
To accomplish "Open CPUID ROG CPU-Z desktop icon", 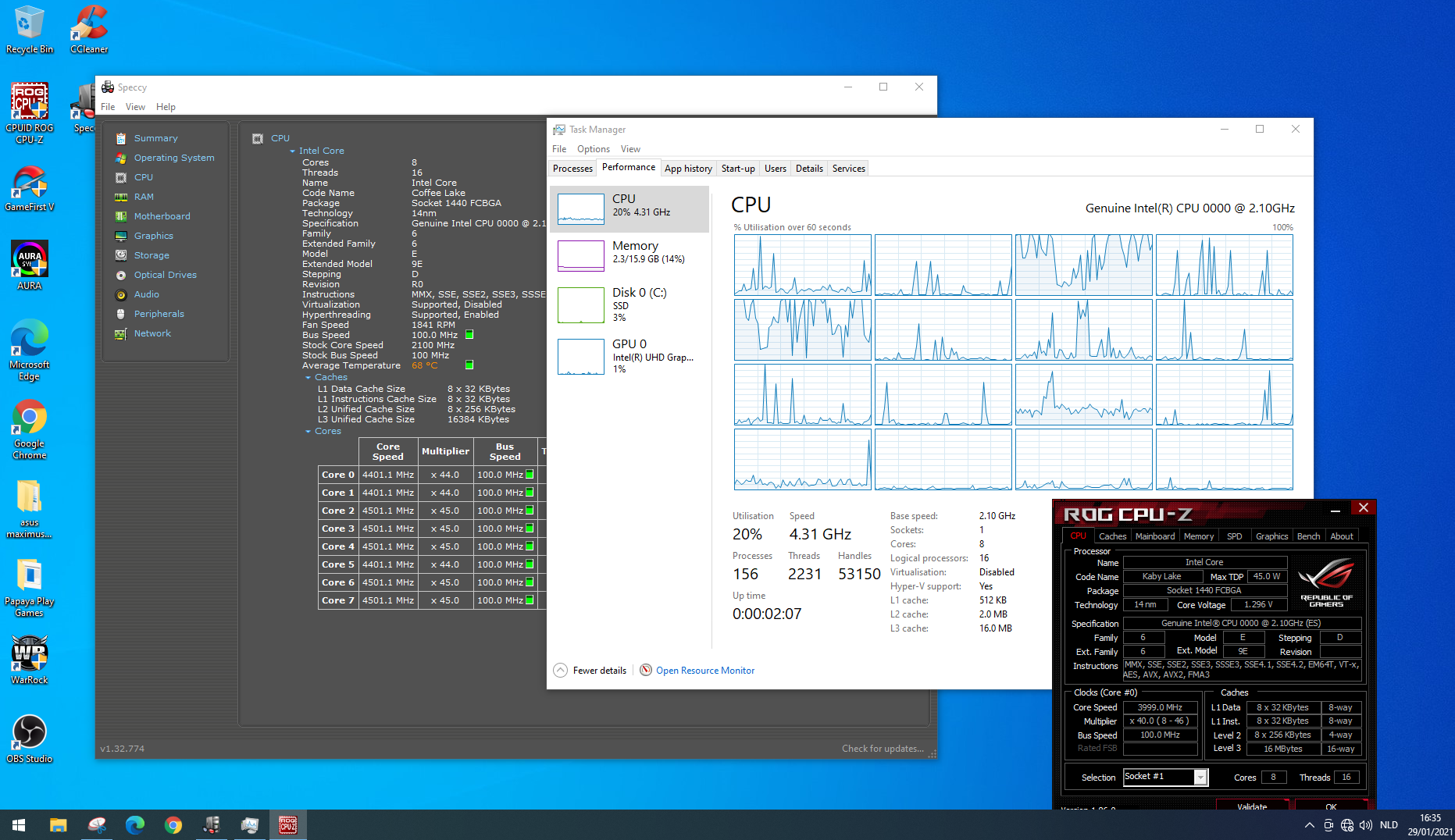I will click(x=29, y=113).
